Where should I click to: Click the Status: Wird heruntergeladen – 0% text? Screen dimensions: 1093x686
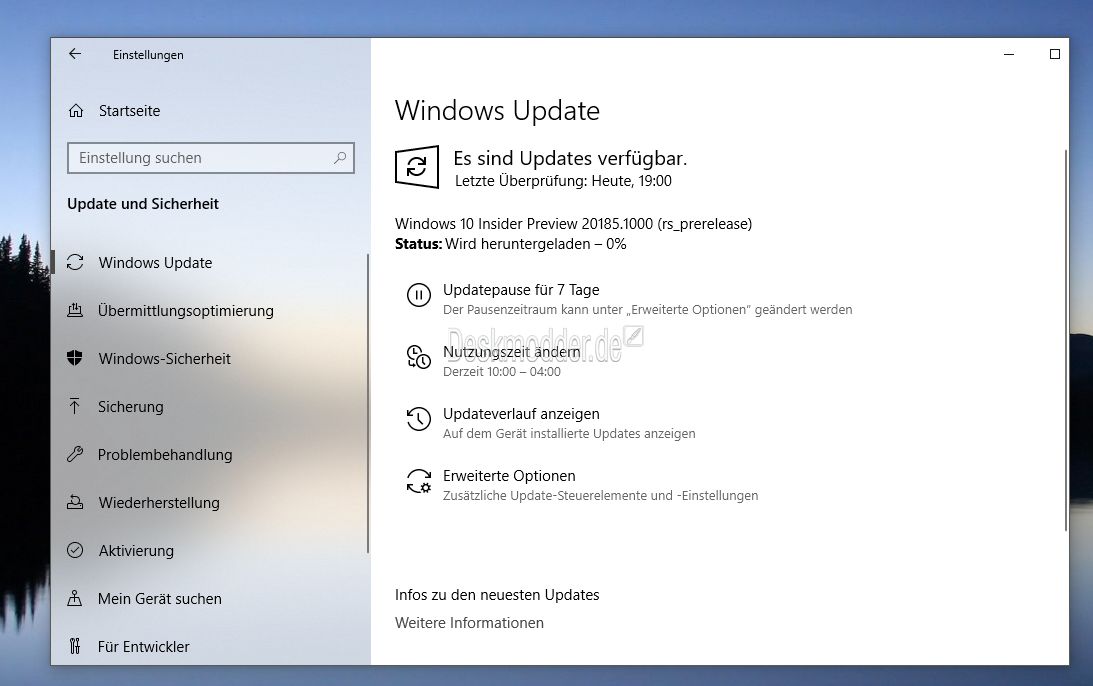(511, 244)
